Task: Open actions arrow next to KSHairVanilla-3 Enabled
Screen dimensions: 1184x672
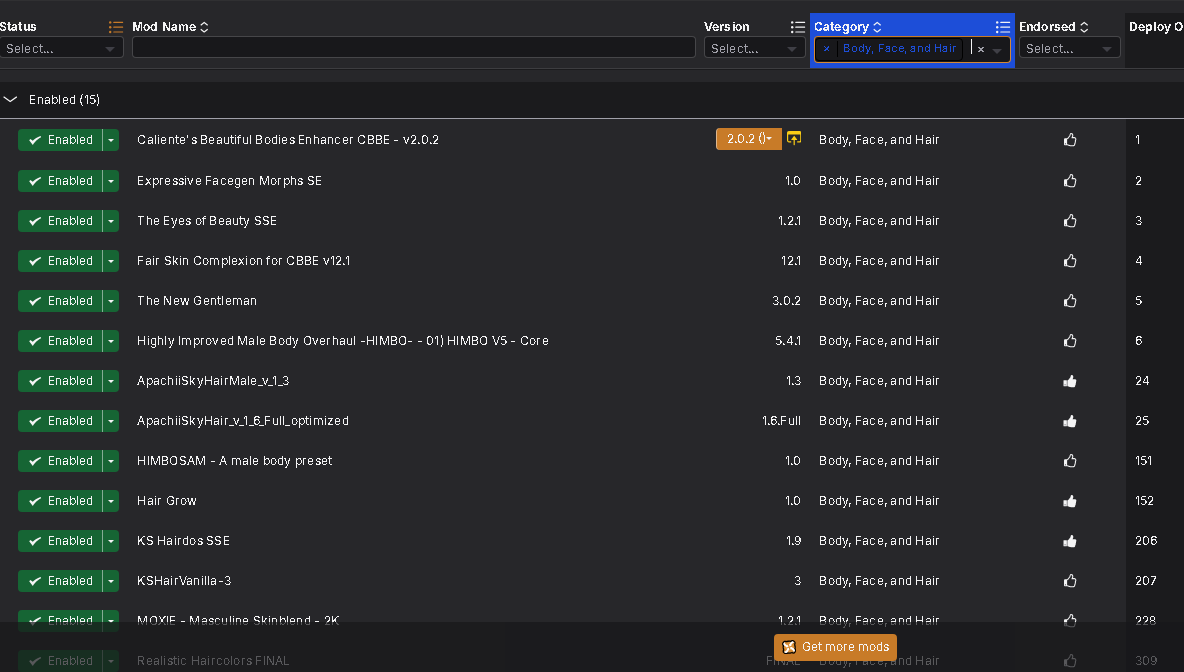Action: click(111, 581)
